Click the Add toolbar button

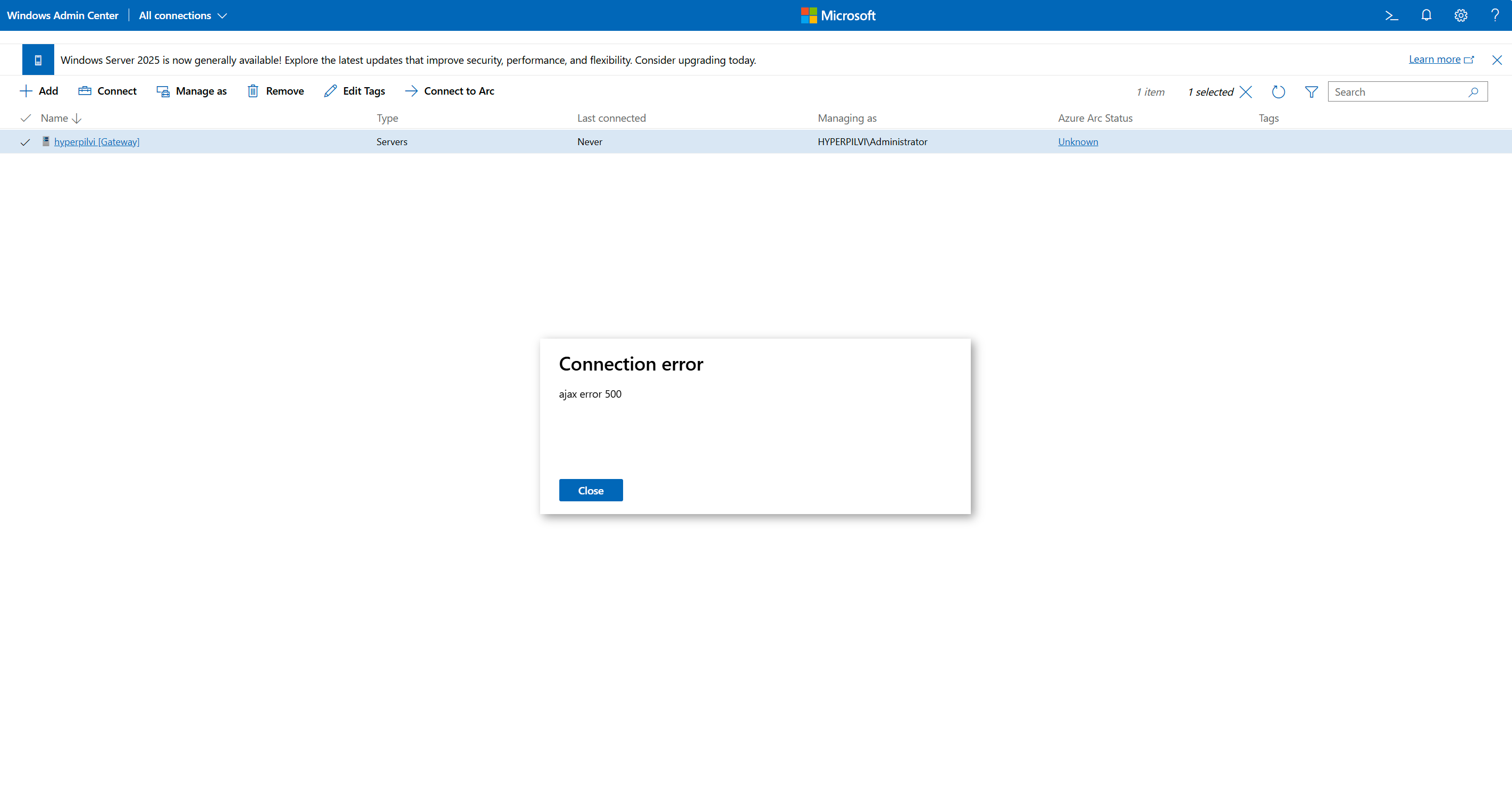(39, 91)
